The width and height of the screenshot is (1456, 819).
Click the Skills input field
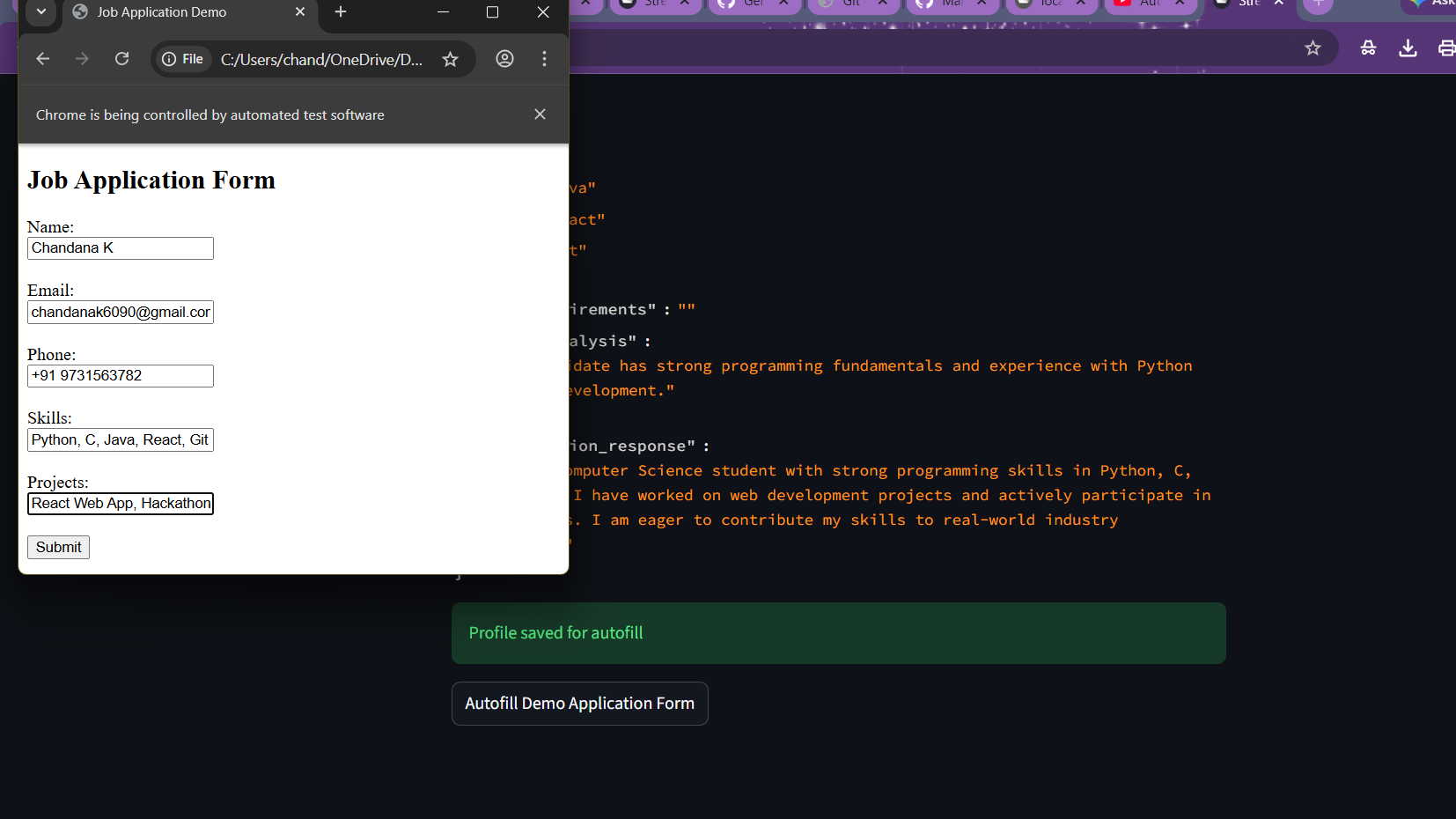click(x=121, y=440)
